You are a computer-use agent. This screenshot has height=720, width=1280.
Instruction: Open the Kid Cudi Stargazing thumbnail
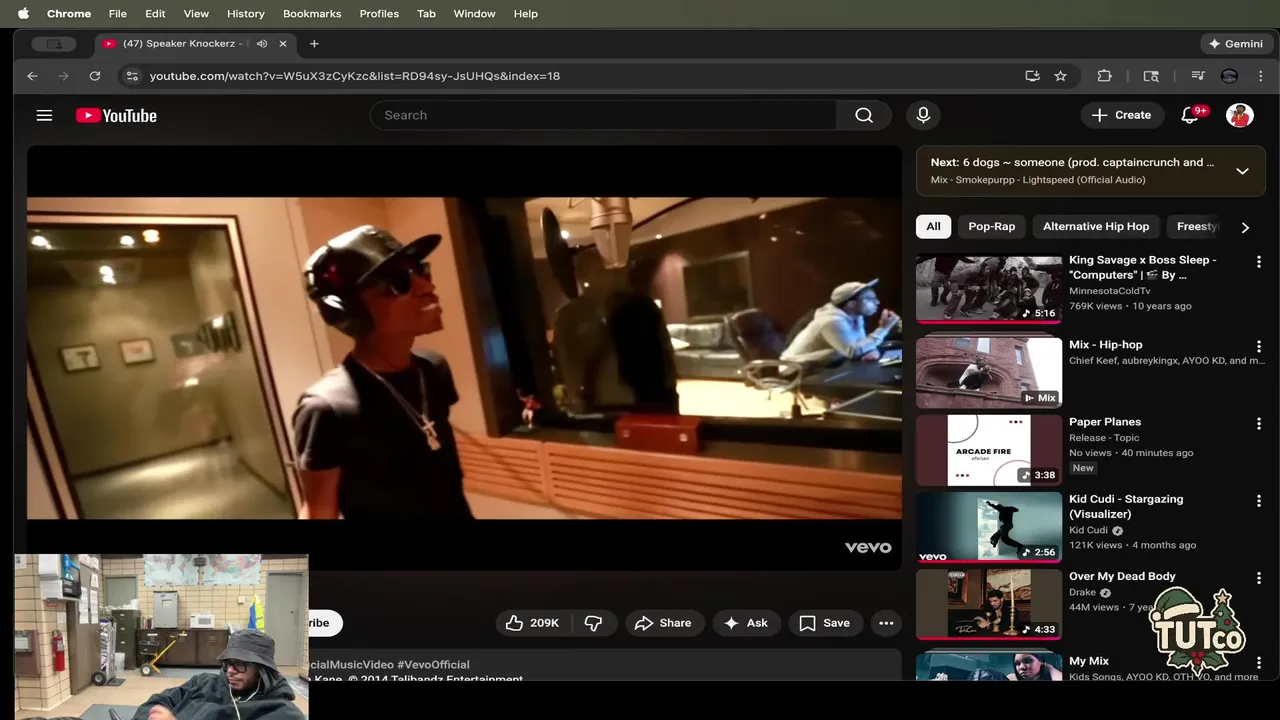click(x=989, y=527)
